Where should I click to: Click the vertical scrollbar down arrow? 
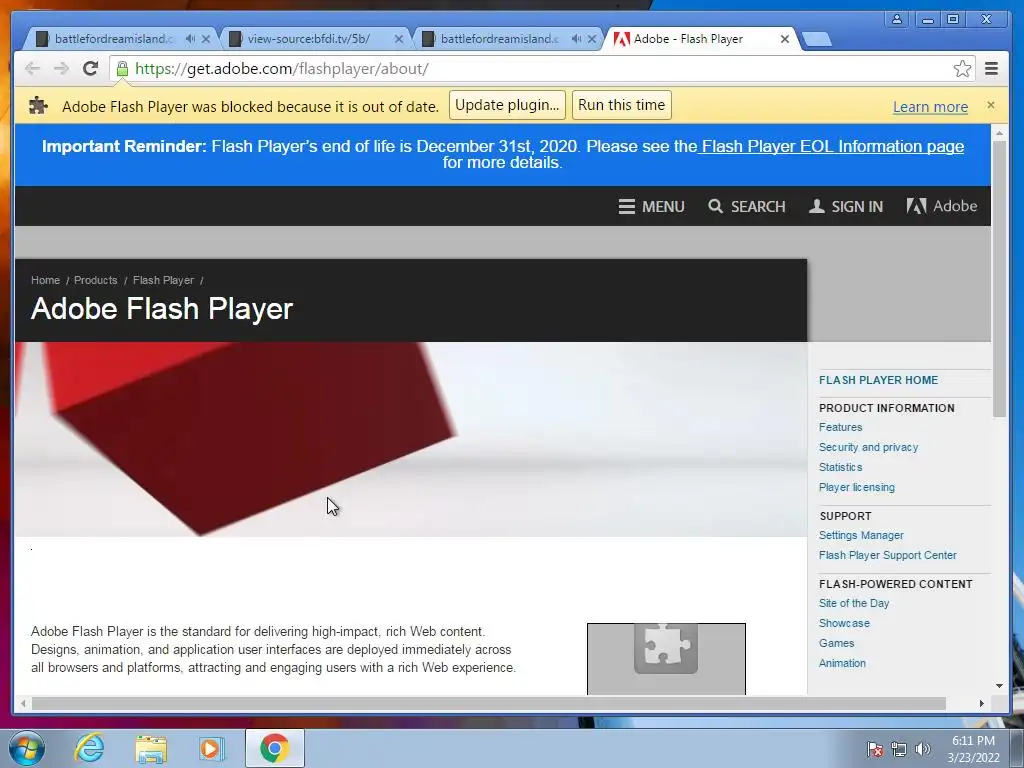tap(999, 686)
